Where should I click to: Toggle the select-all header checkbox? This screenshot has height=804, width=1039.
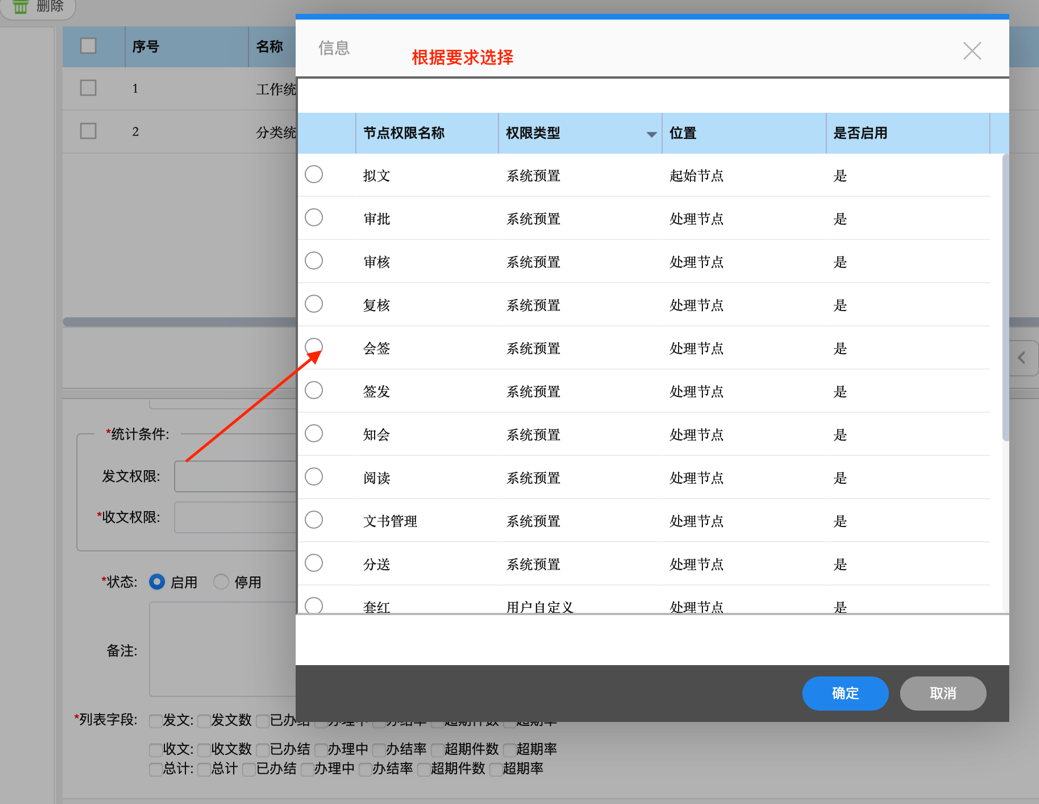[x=88, y=46]
